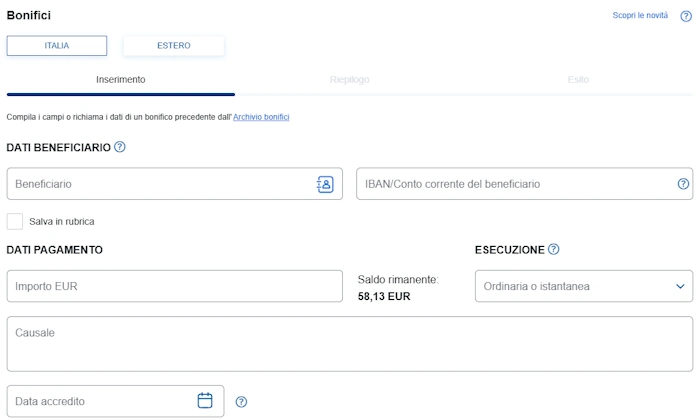The image size is (700, 420).
Task: Select the ITALIA transfer tab
Action: [57, 46]
